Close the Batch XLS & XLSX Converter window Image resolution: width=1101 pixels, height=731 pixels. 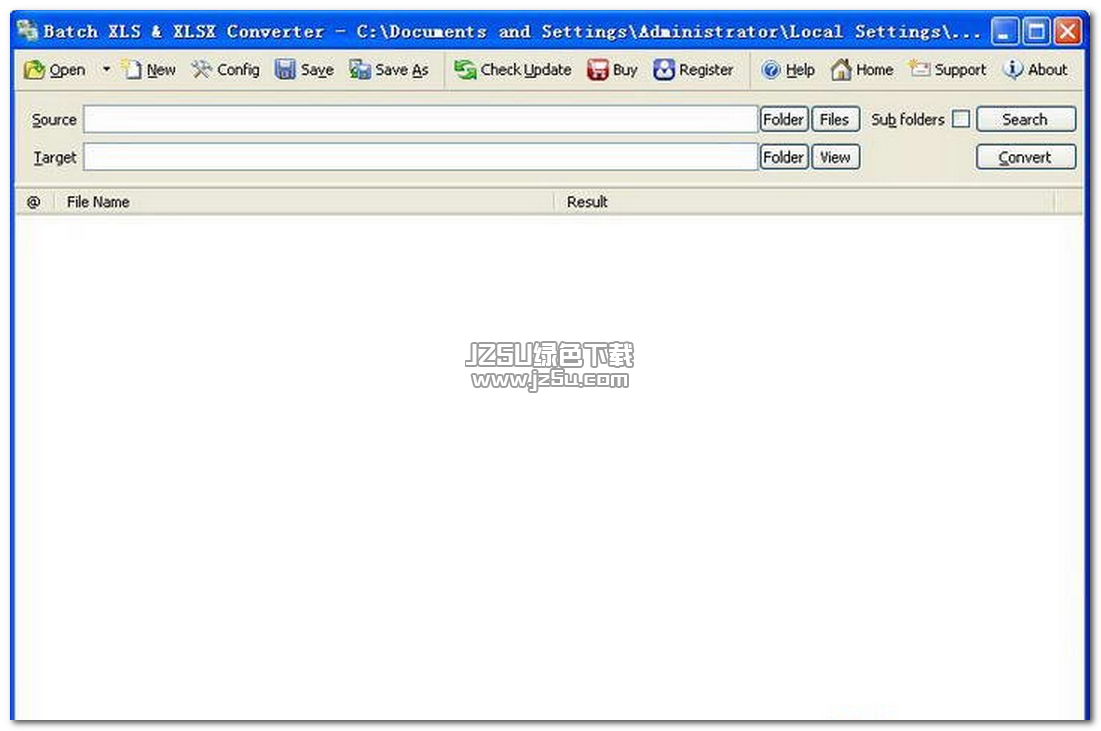1068,32
